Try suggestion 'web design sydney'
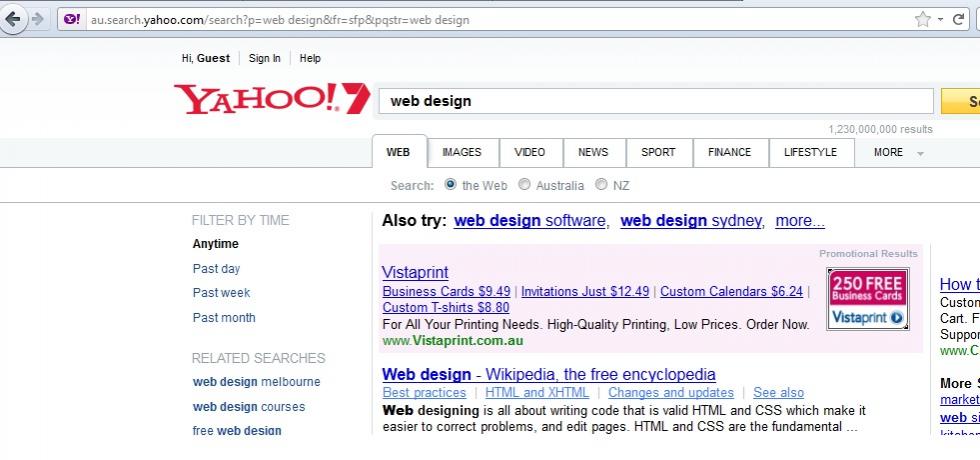Screen dimensions: 980x460 691,221
